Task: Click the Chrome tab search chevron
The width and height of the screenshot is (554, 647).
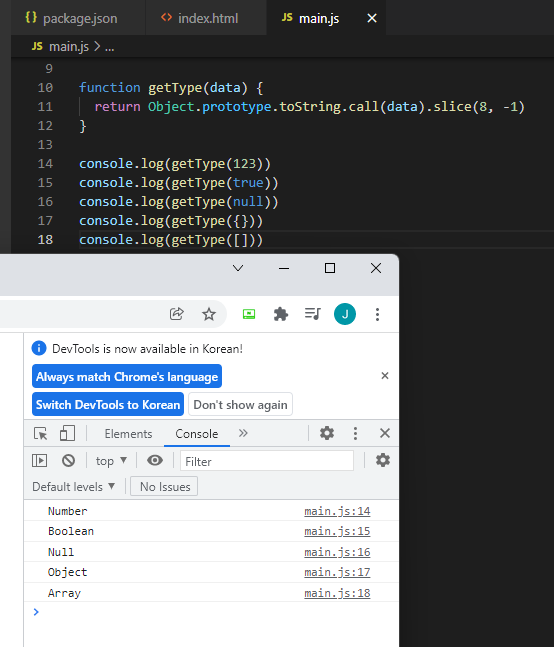Action: tap(238, 268)
